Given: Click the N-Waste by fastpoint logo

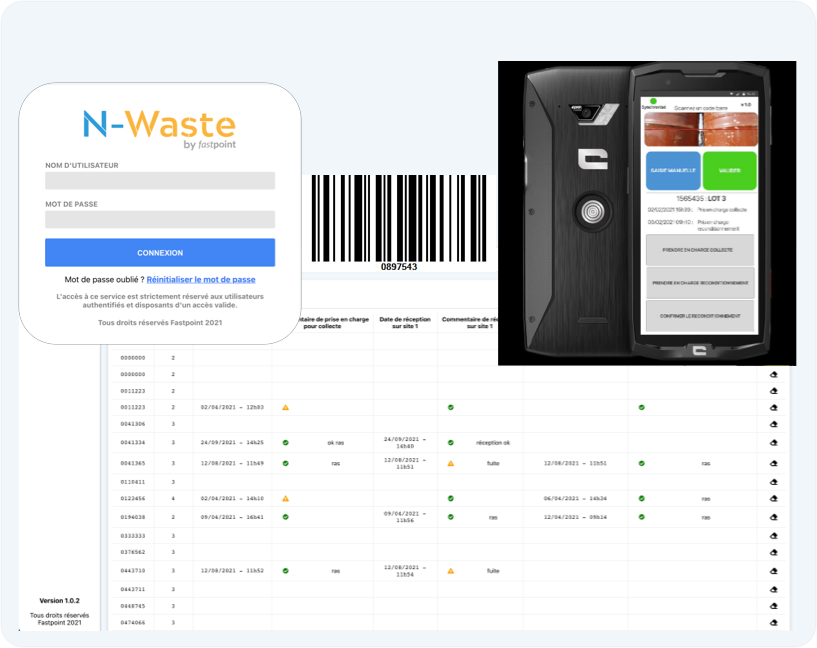Looking at the screenshot, I should [159, 129].
